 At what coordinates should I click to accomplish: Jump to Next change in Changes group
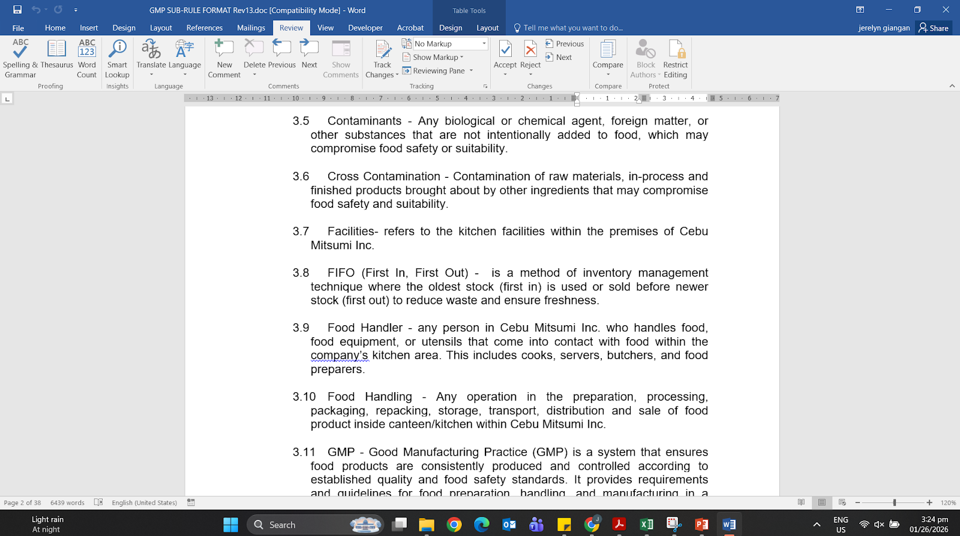558,57
